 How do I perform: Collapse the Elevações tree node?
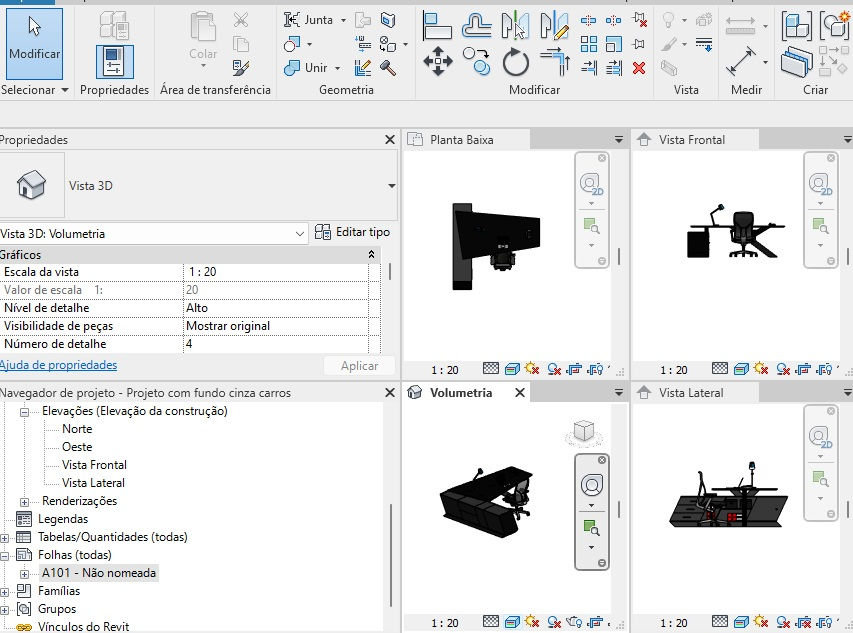point(24,412)
